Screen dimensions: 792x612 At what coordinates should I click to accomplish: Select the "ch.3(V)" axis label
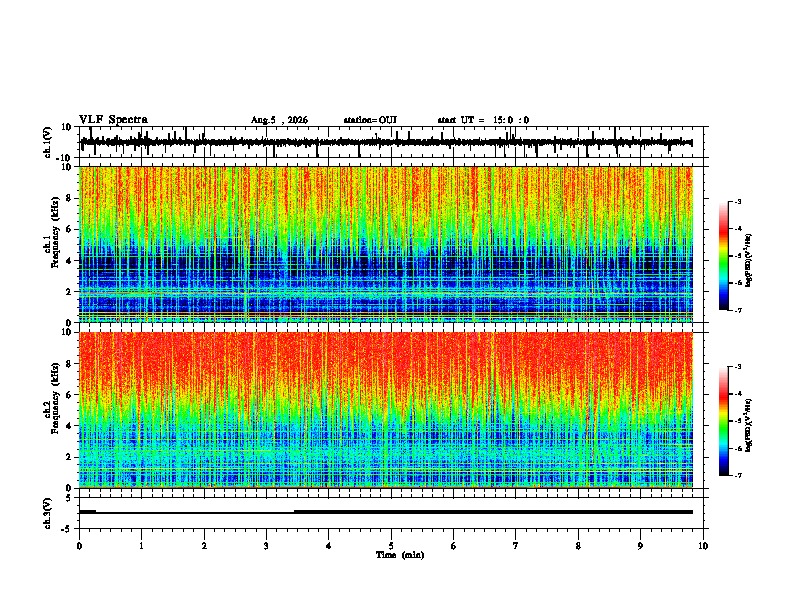(48, 514)
